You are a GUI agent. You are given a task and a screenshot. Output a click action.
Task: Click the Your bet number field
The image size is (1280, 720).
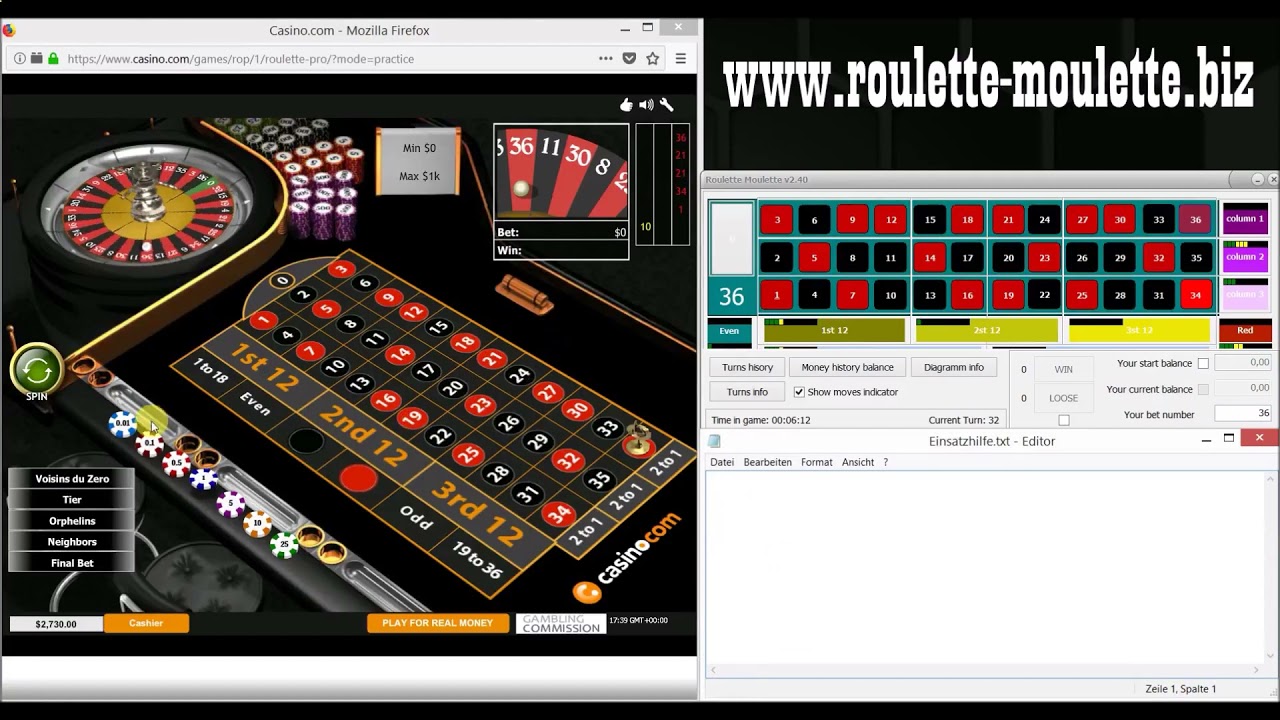click(1243, 414)
